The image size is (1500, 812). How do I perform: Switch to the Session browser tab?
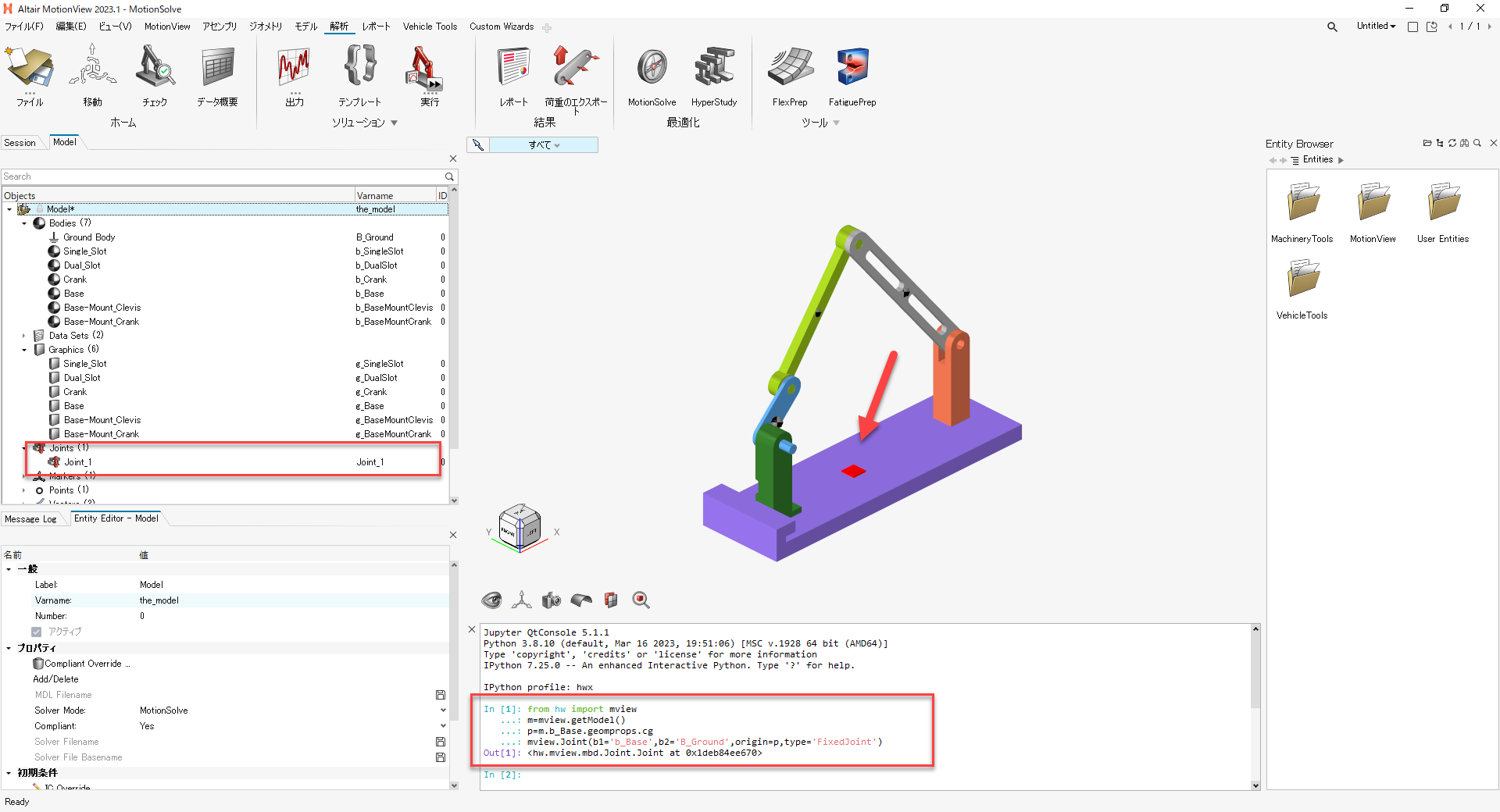coord(20,143)
